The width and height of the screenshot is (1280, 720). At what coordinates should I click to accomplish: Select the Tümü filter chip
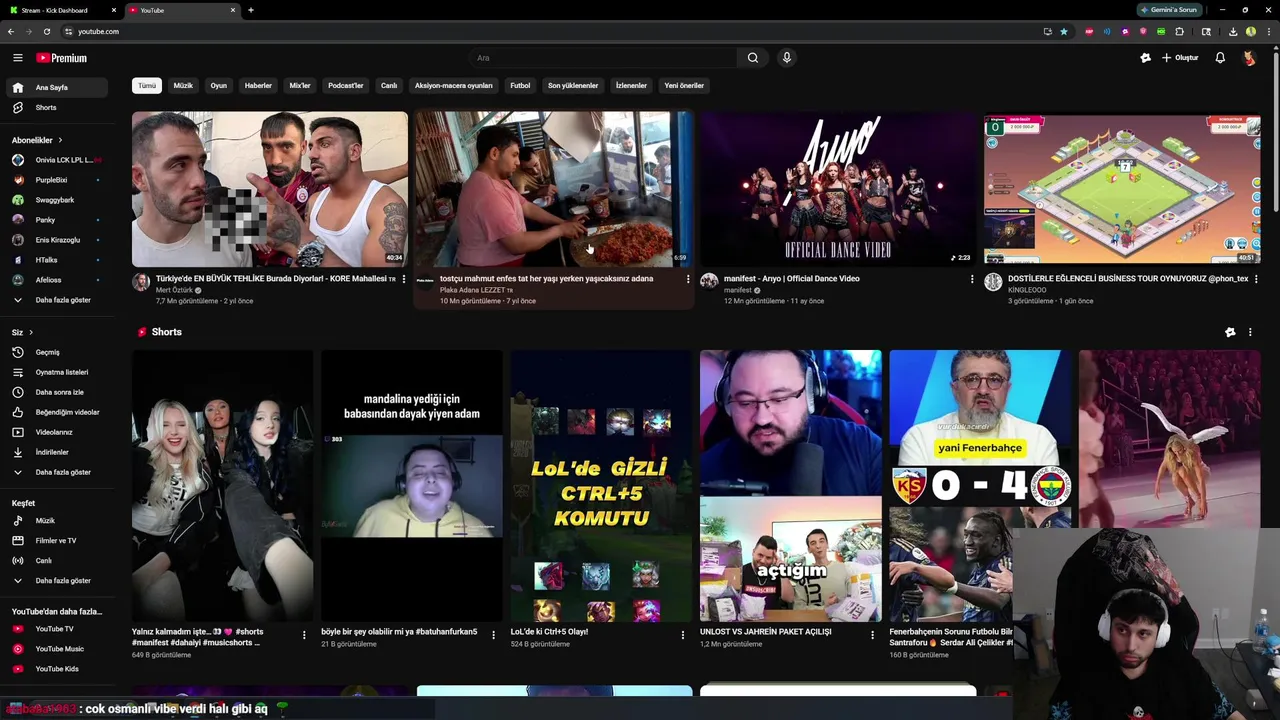tap(147, 86)
